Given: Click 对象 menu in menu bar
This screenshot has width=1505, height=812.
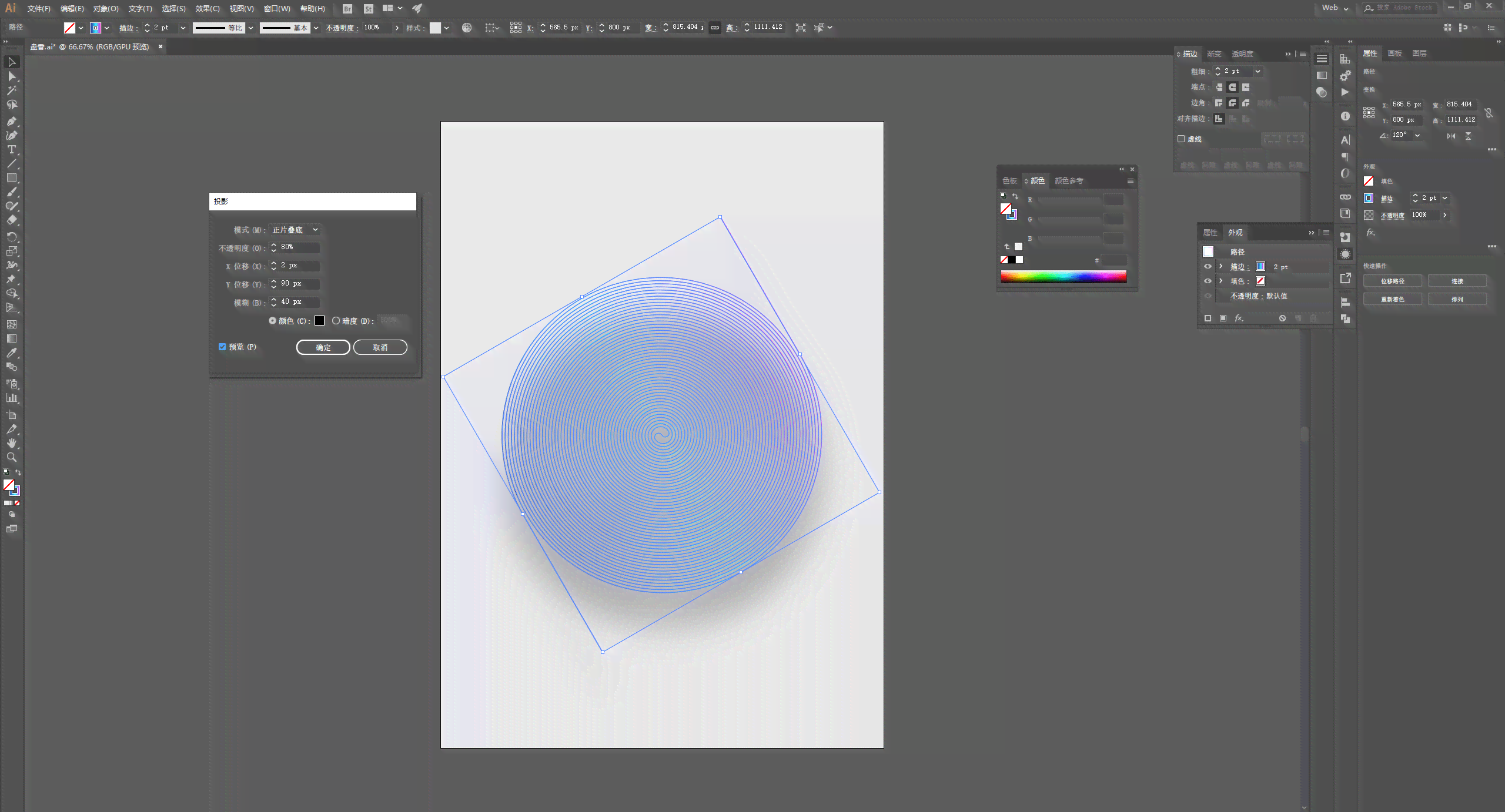Looking at the screenshot, I should coord(106,8).
